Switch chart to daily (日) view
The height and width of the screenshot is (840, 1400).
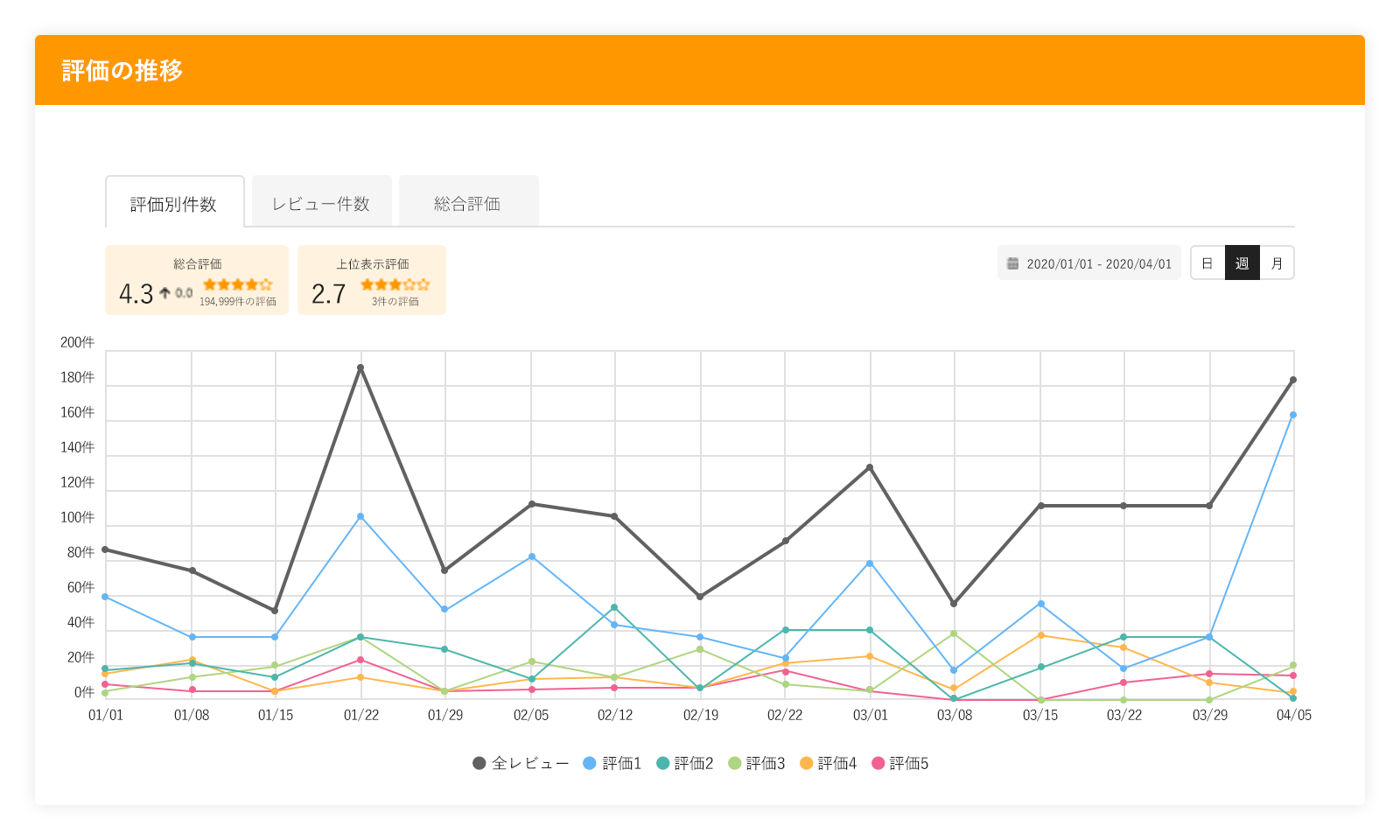pos(1207,263)
